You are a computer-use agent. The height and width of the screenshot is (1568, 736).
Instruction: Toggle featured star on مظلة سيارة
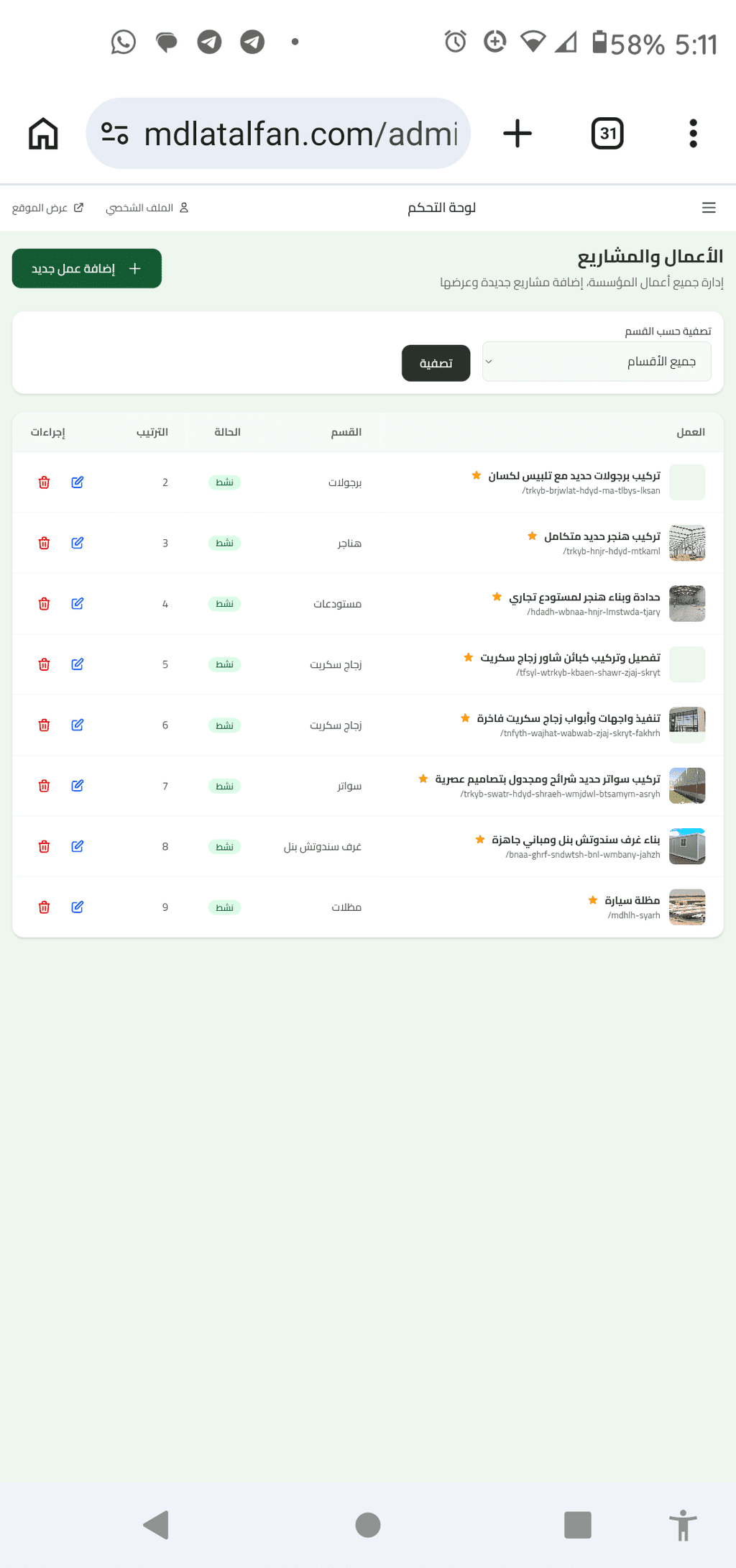click(593, 900)
